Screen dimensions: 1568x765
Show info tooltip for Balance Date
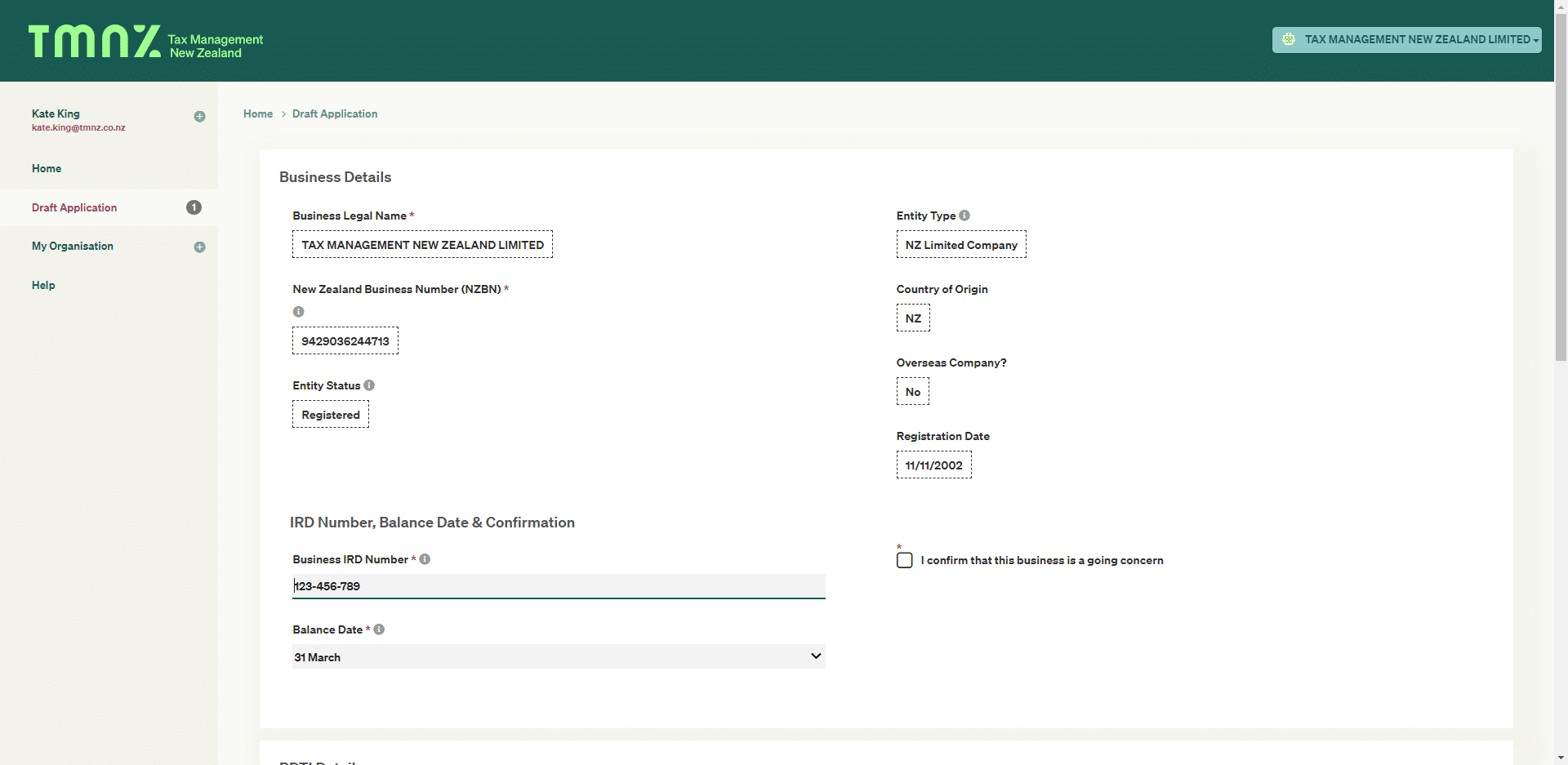point(379,629)
